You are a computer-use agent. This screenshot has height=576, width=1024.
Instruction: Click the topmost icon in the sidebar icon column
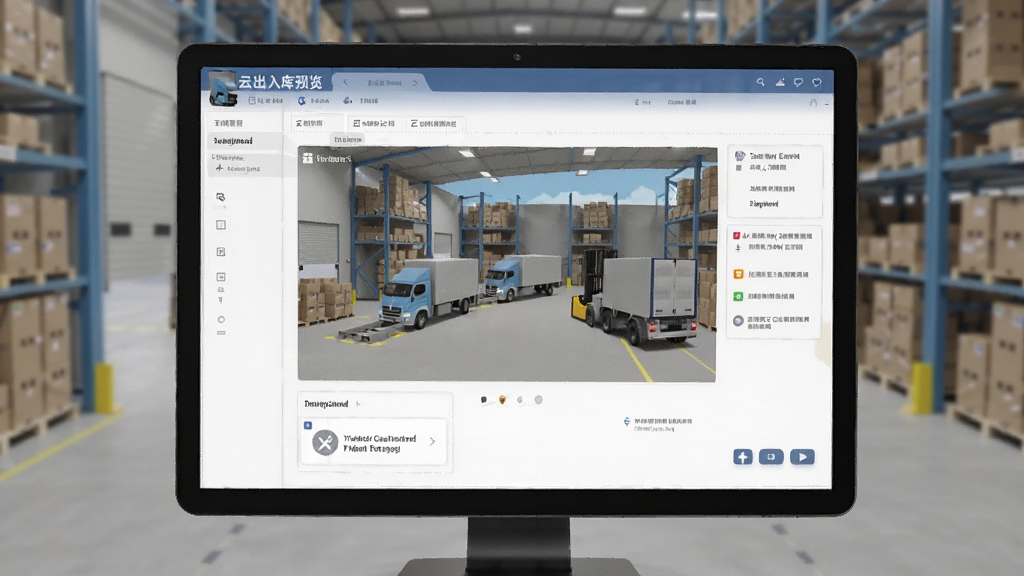pyautogui.click(x=221, y=197)
